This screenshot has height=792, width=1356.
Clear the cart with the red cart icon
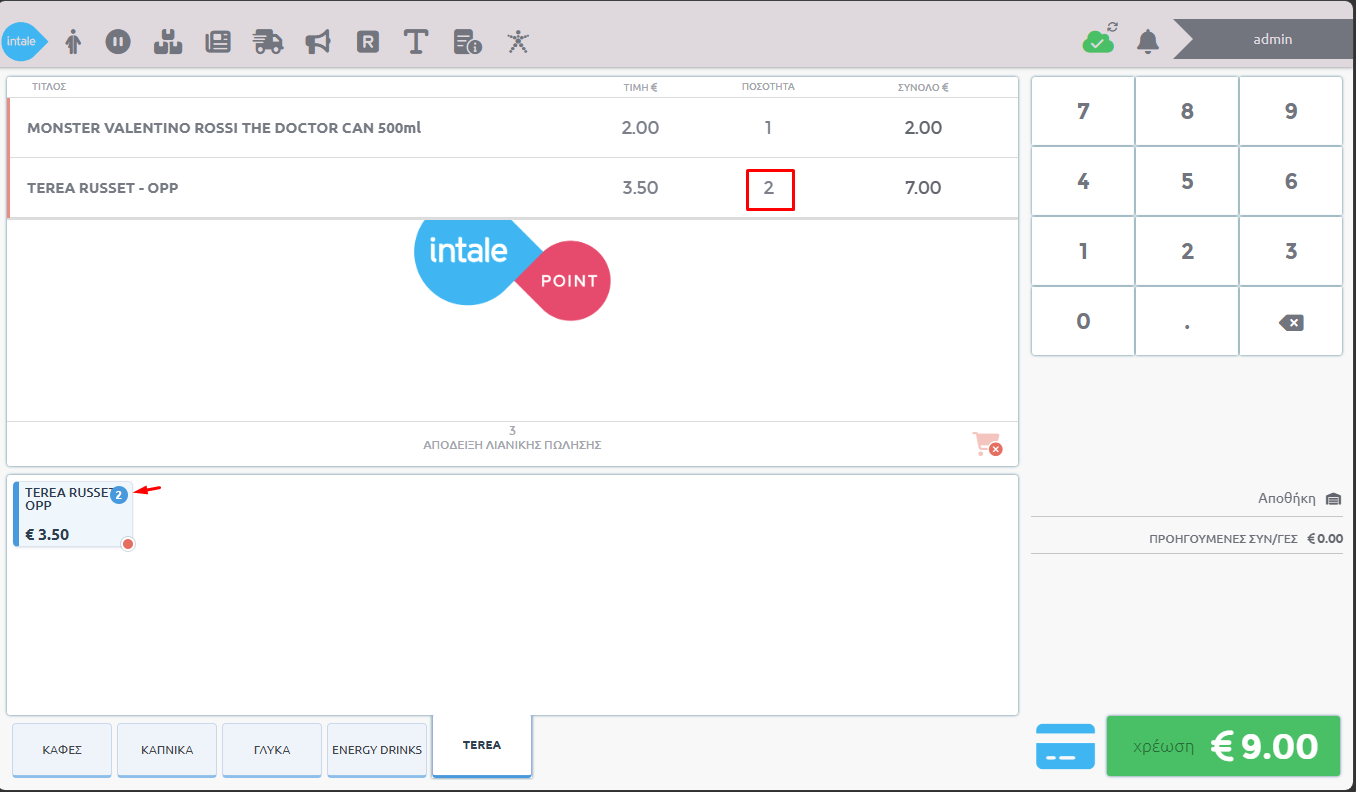pyautogui.click(x=987, y=444)
